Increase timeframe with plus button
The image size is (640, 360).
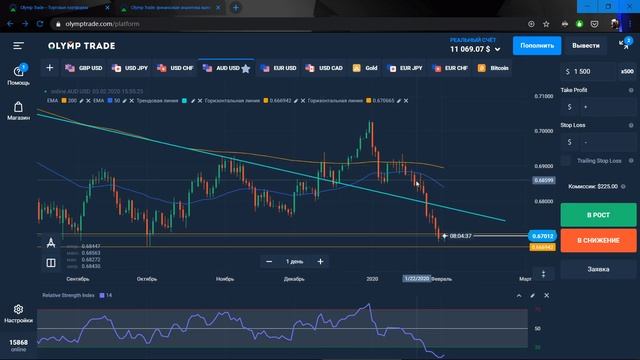pos(320,261)
